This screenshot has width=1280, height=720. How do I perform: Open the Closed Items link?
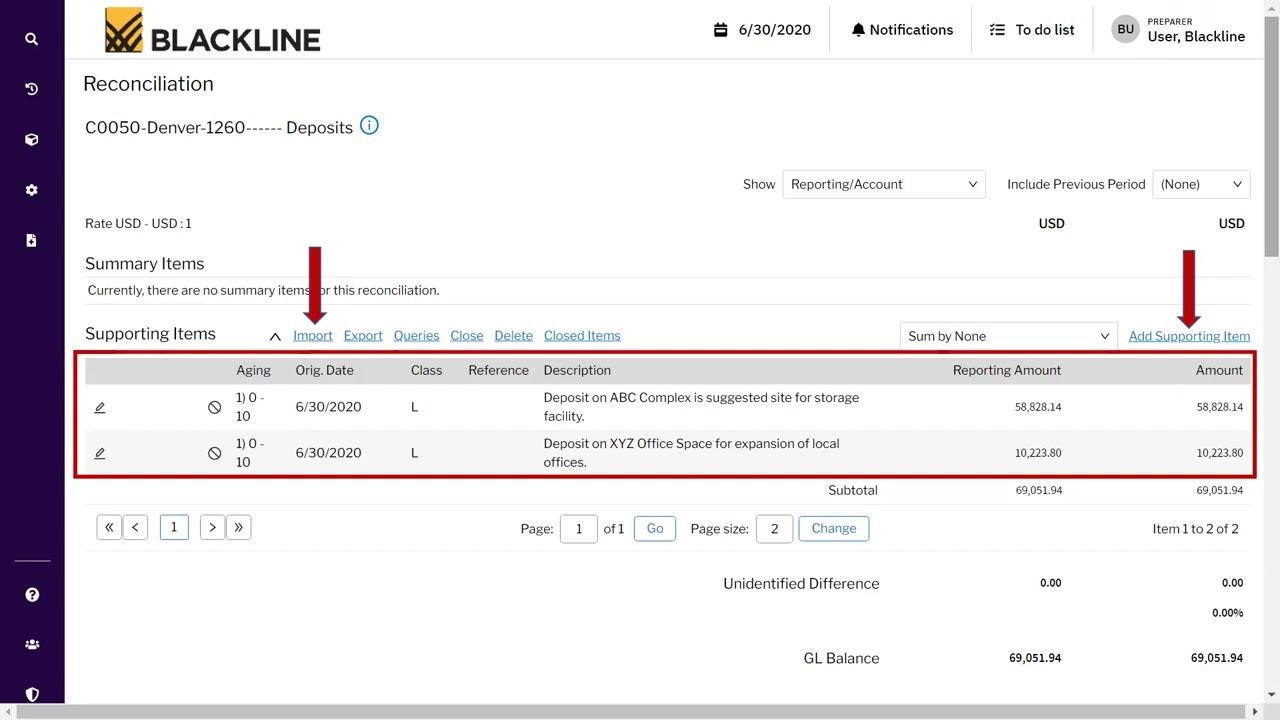coord(582,336)
